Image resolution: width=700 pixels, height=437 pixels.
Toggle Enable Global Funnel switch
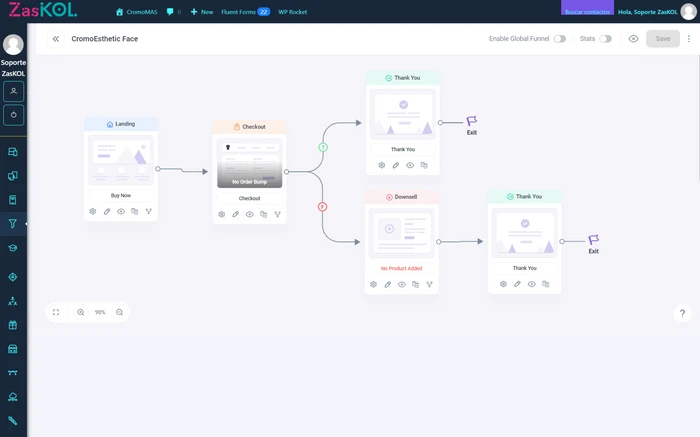point(560,39)
